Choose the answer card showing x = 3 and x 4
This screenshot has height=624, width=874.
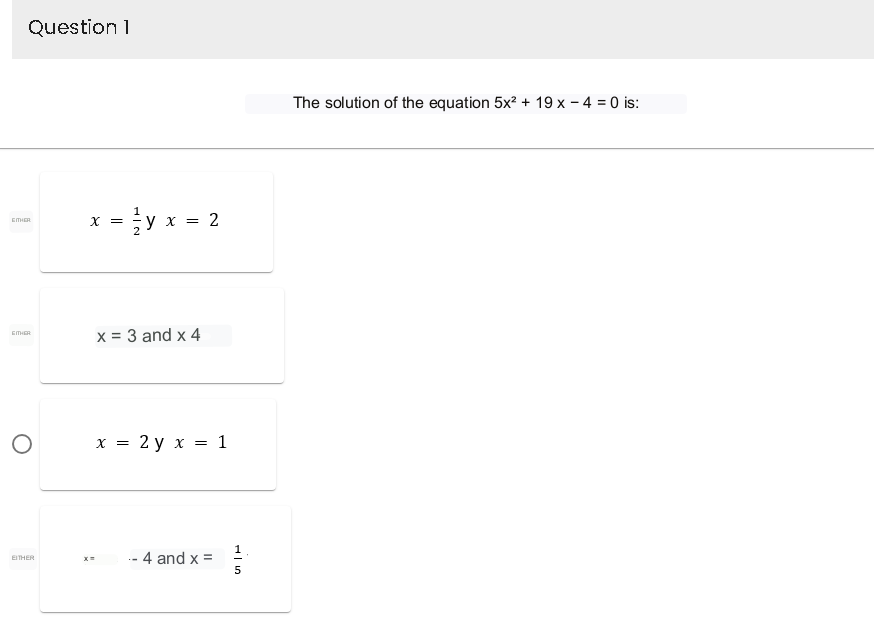click(161, 334)
